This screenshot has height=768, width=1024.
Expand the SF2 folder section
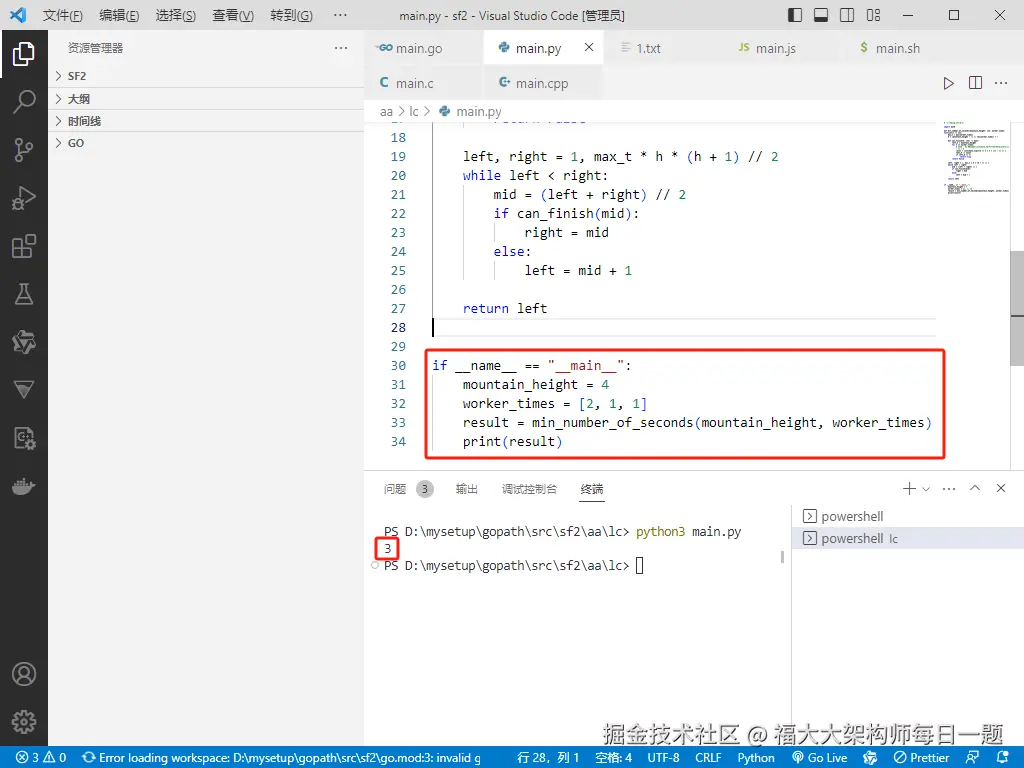click(x=206, y=76)
